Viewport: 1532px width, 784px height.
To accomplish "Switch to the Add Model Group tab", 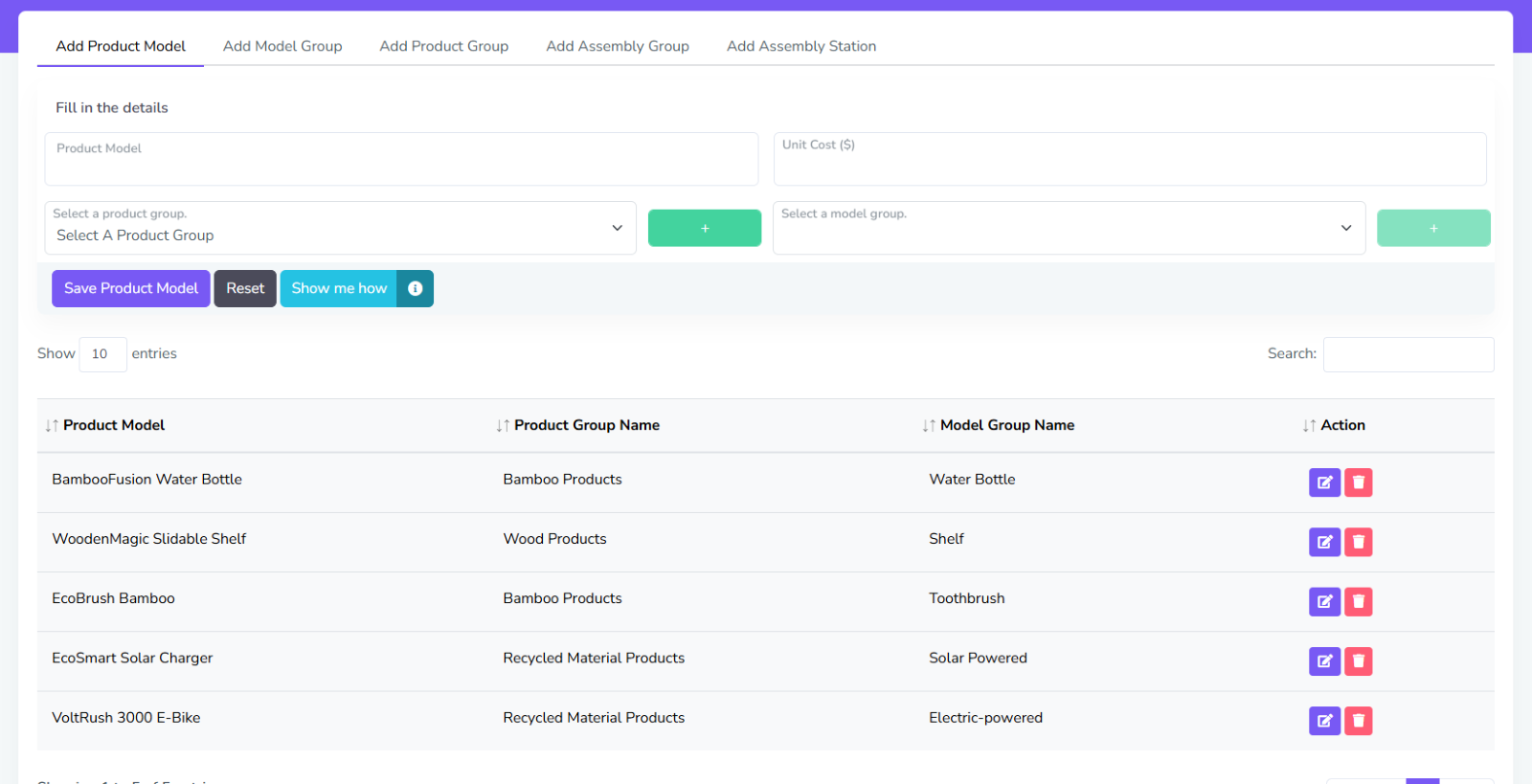I will coord(282,46).
